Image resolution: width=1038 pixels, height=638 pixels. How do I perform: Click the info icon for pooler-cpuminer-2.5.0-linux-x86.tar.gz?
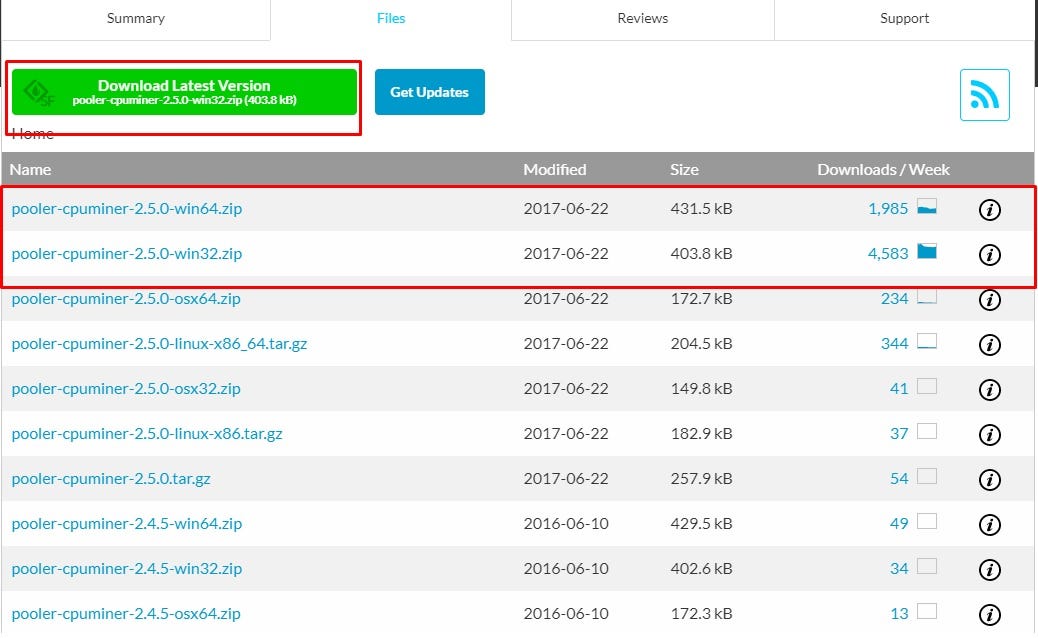(x=990, y=435)
